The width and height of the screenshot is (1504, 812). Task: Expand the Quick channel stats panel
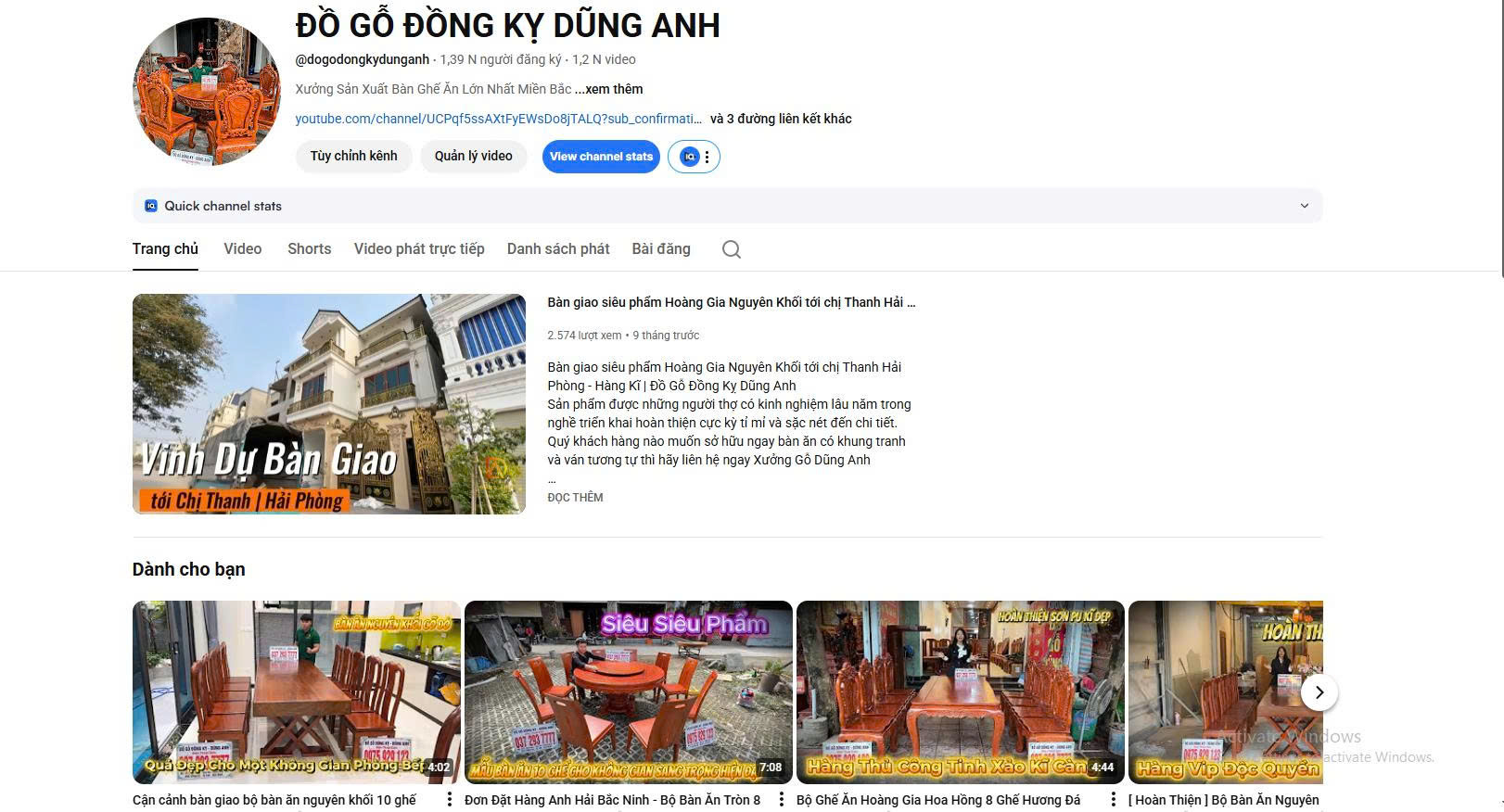click(x=1304, y=206)
